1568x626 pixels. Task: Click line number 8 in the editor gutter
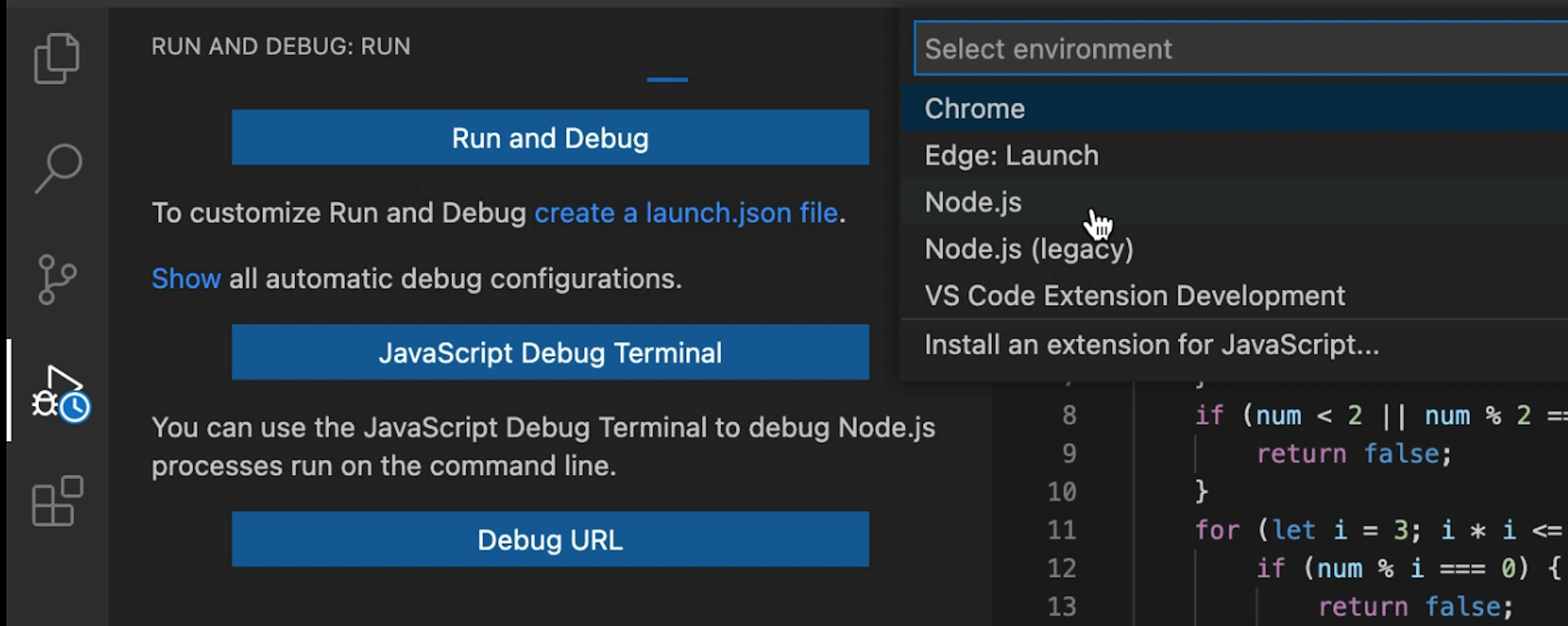[1069, 415]
